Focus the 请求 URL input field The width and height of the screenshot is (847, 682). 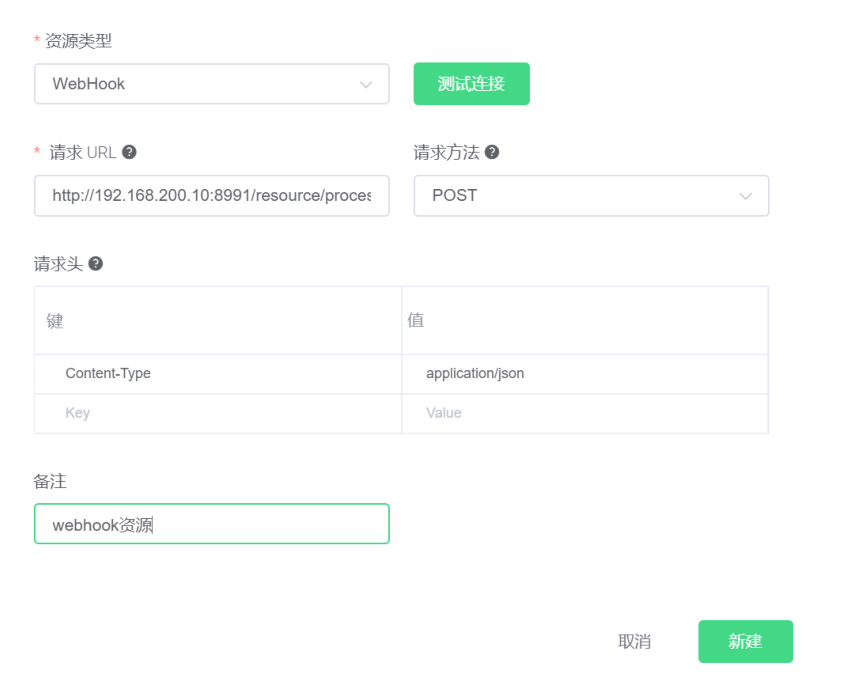tap(212, 195)
